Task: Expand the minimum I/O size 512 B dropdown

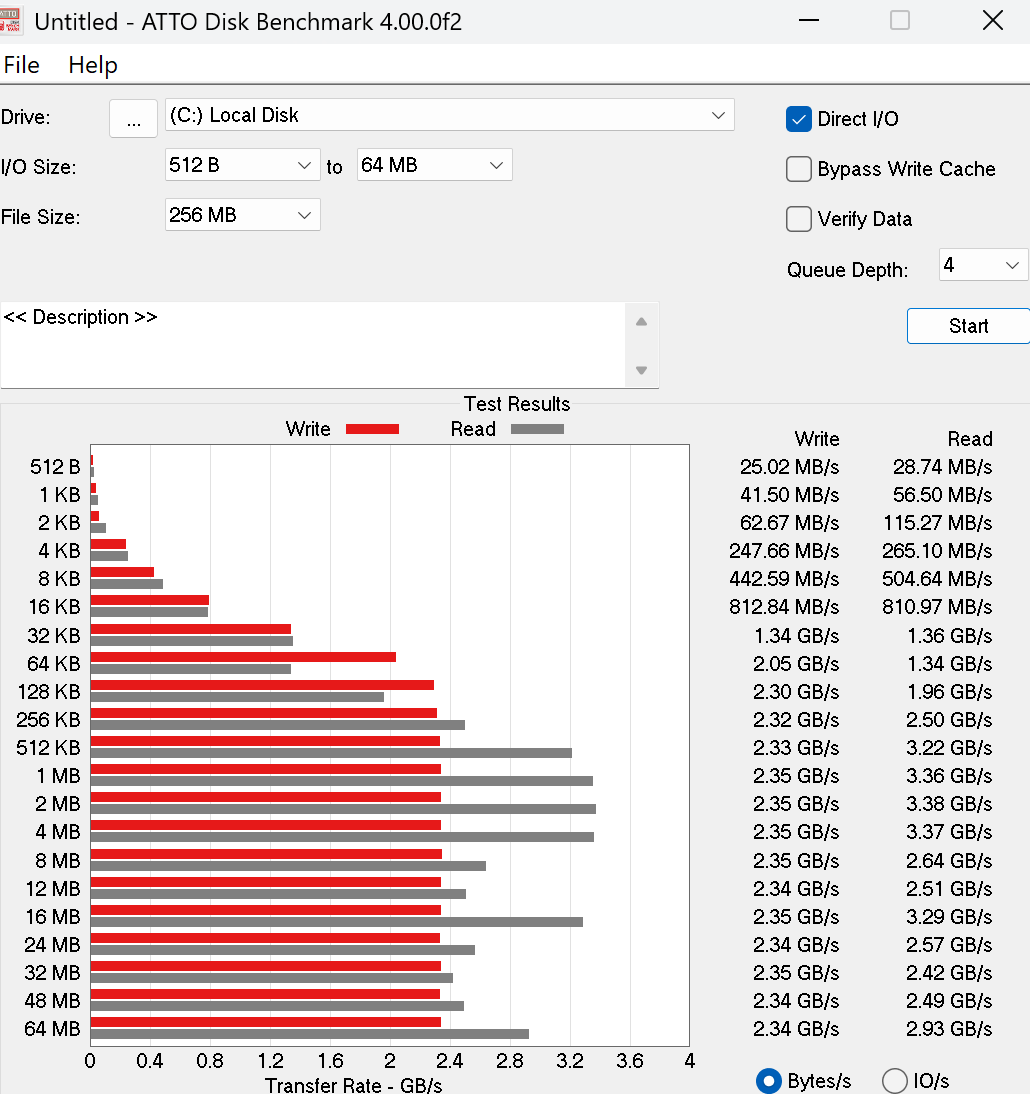Action: point(242,165)
